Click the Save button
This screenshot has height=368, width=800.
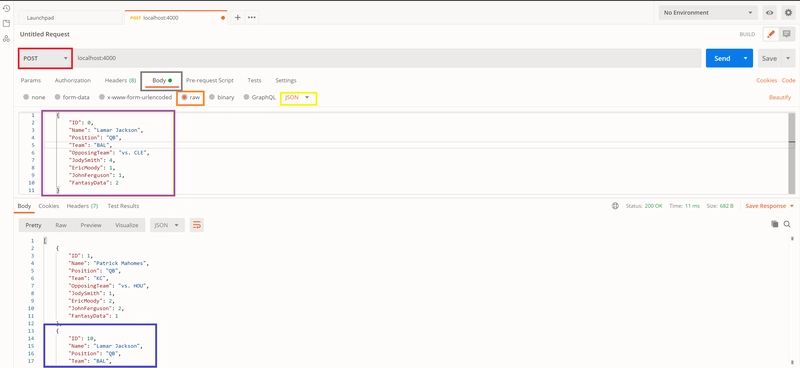point(769,58)
